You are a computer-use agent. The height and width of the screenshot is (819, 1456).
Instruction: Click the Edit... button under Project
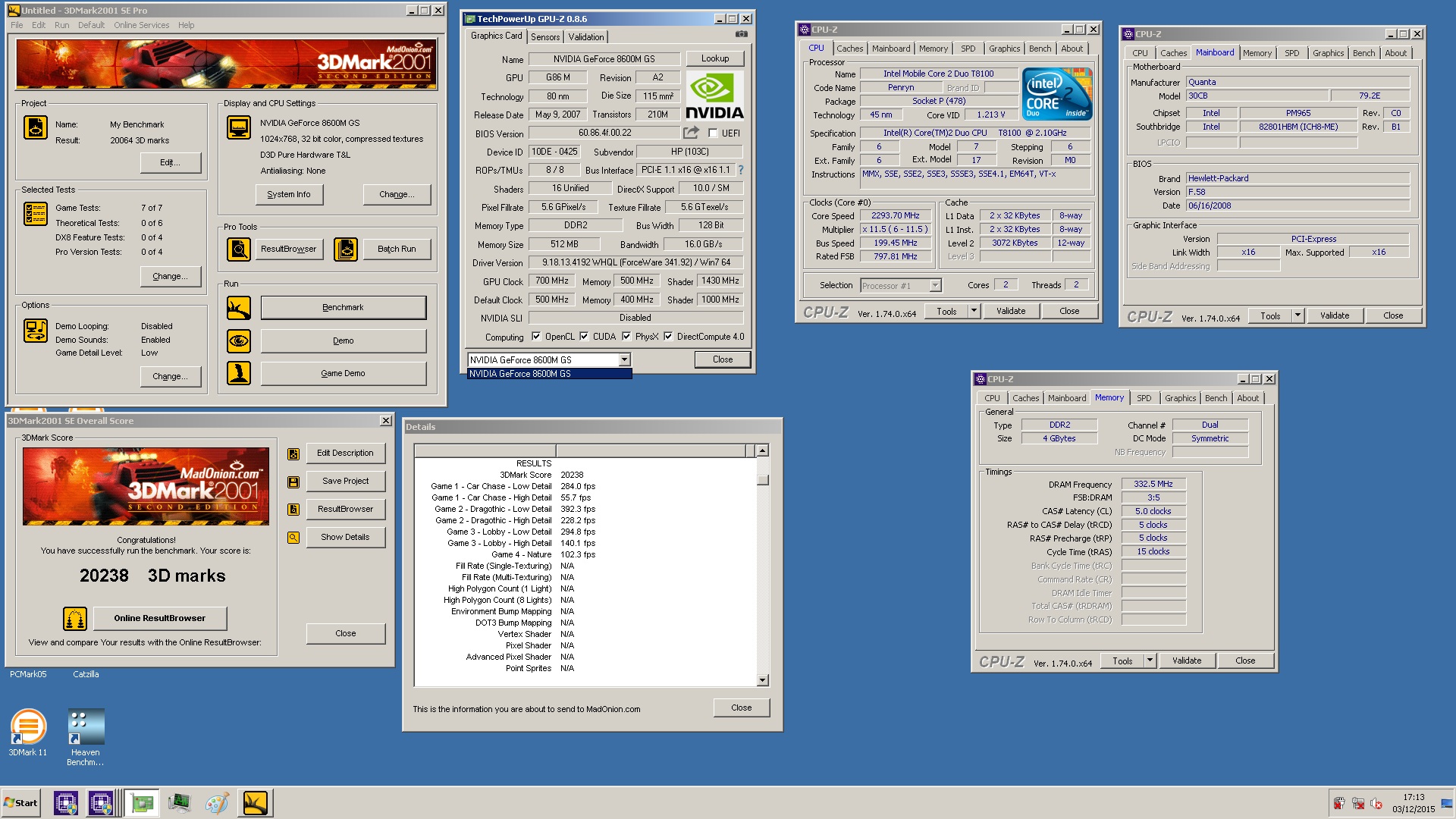(x=170, y=163)
